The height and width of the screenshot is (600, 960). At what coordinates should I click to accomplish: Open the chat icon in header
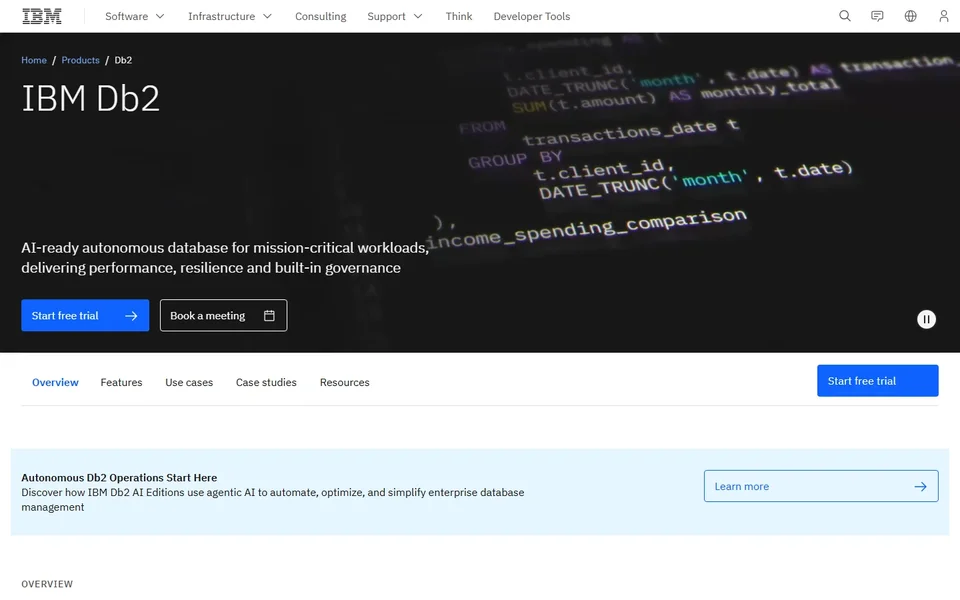(x=877, y=16)
